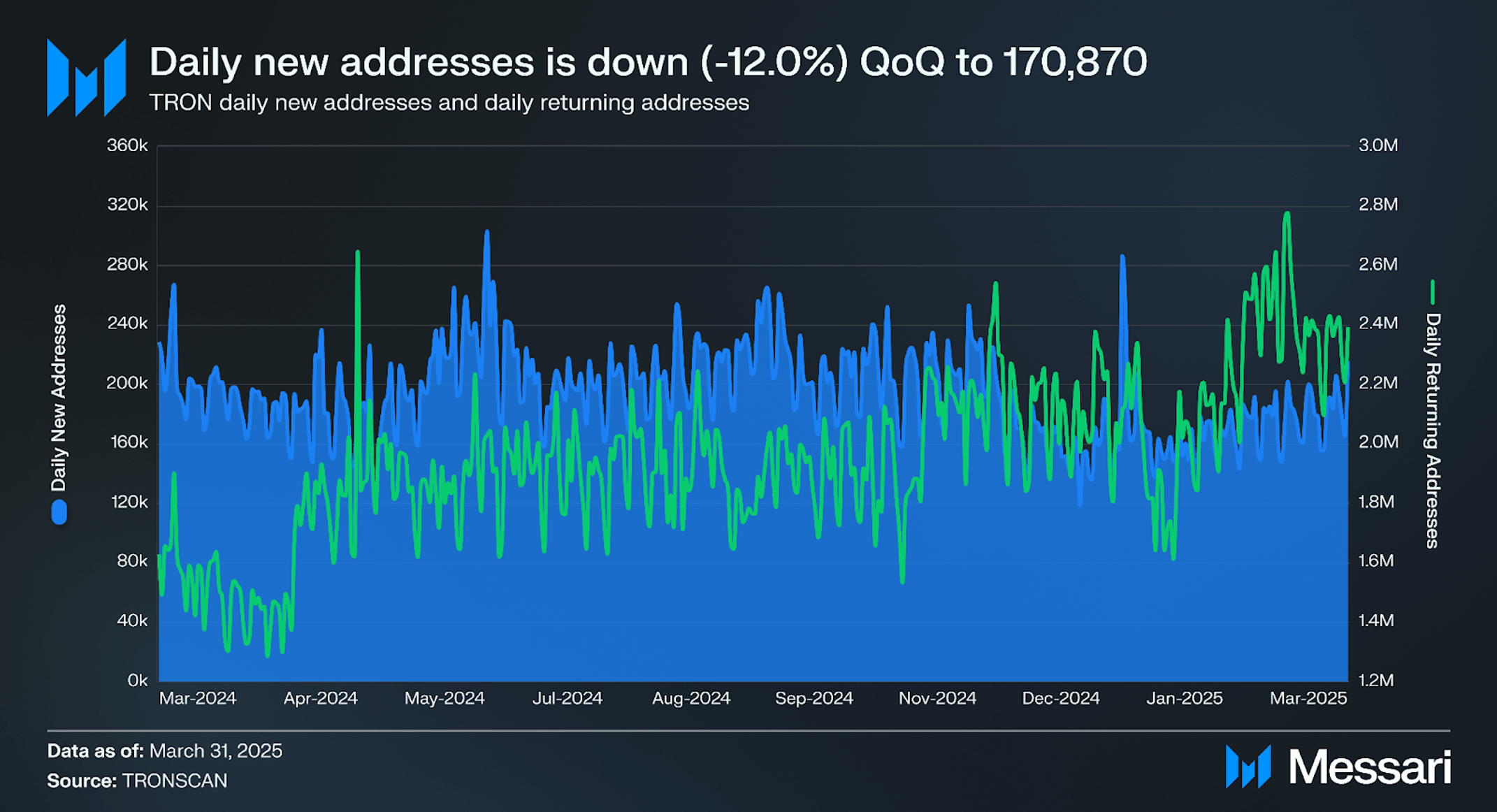Click the Messari logo icon at bottom right
The width and height of the screenshot is (1497, 812).
[x=1248, y=767]
